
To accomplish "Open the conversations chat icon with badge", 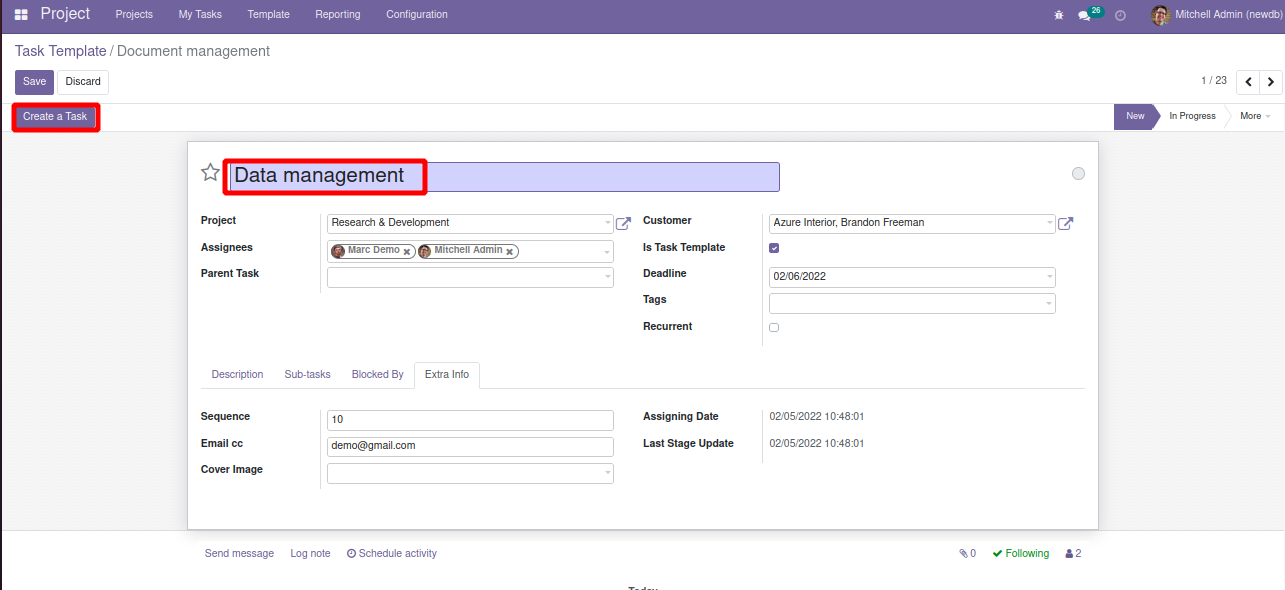I will click(1085, 15).
